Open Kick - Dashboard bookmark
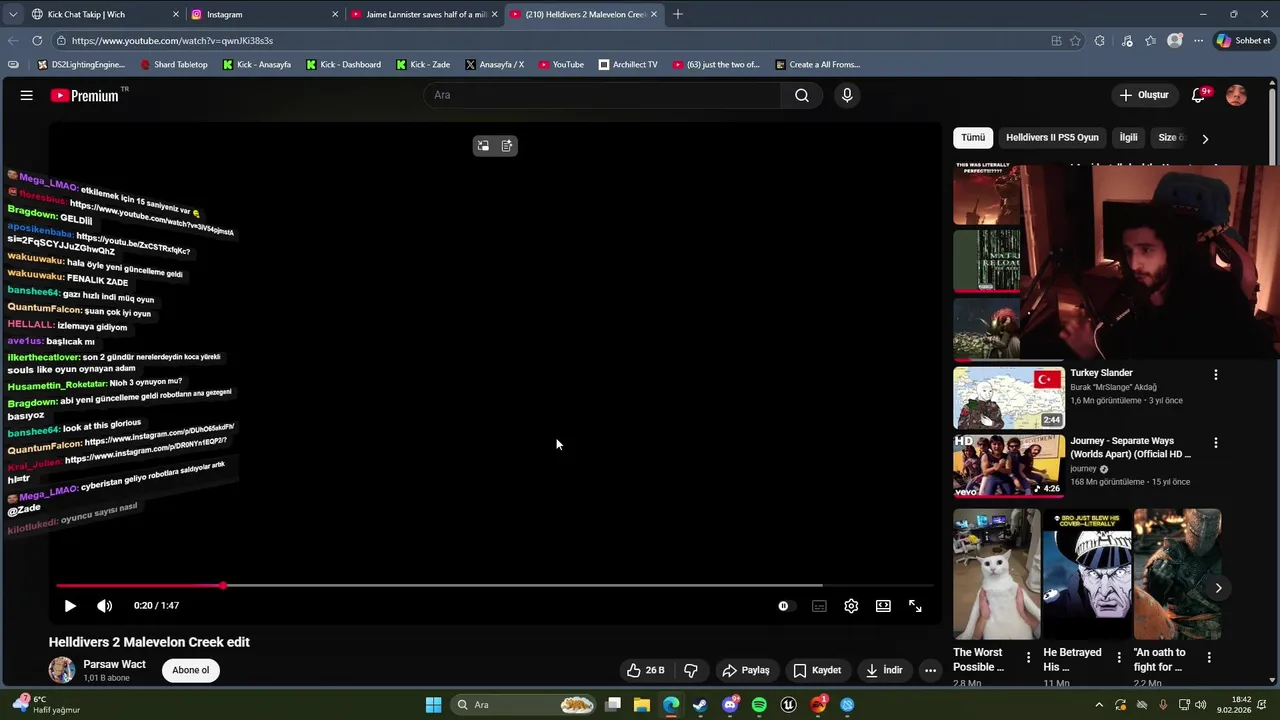This screenshot has height=720, width=1280. point(343,65)
